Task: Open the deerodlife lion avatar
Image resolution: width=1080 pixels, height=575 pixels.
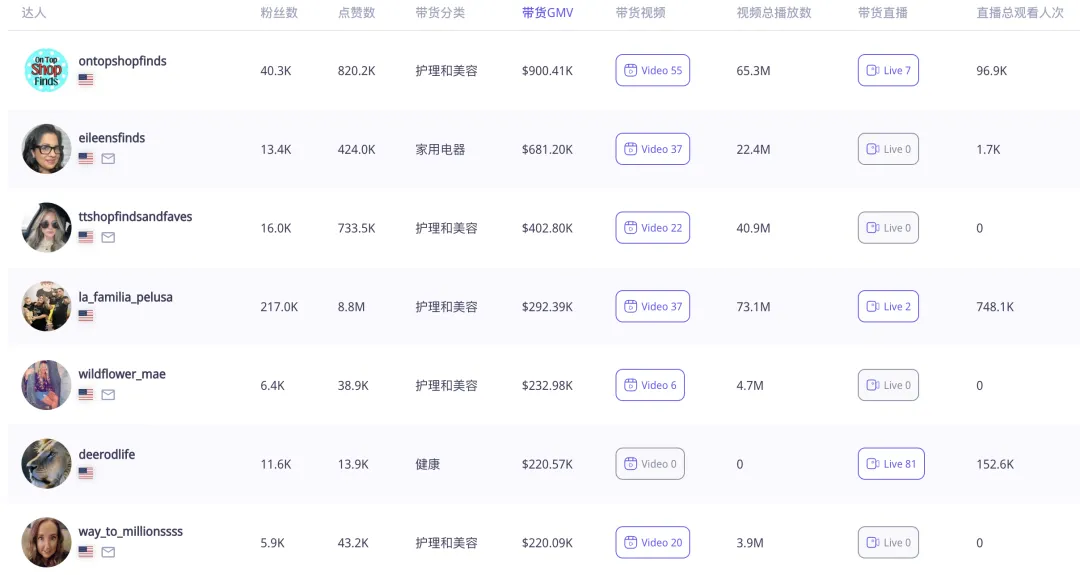Action: tap(46, 464)
